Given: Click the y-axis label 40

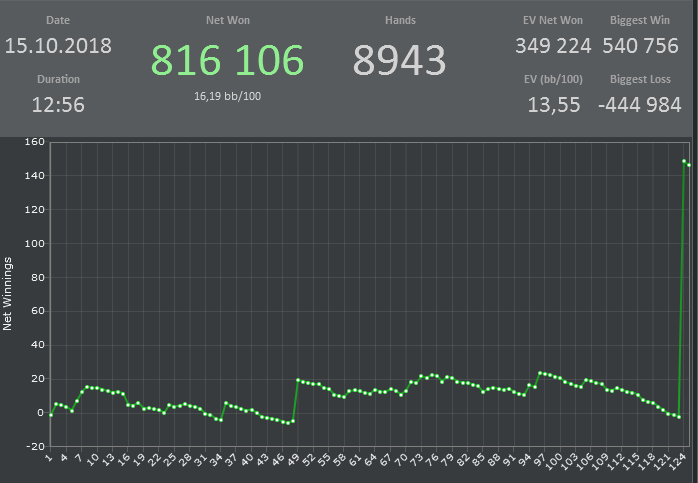Looking at the screenshot, I should [x=37, y=345].
